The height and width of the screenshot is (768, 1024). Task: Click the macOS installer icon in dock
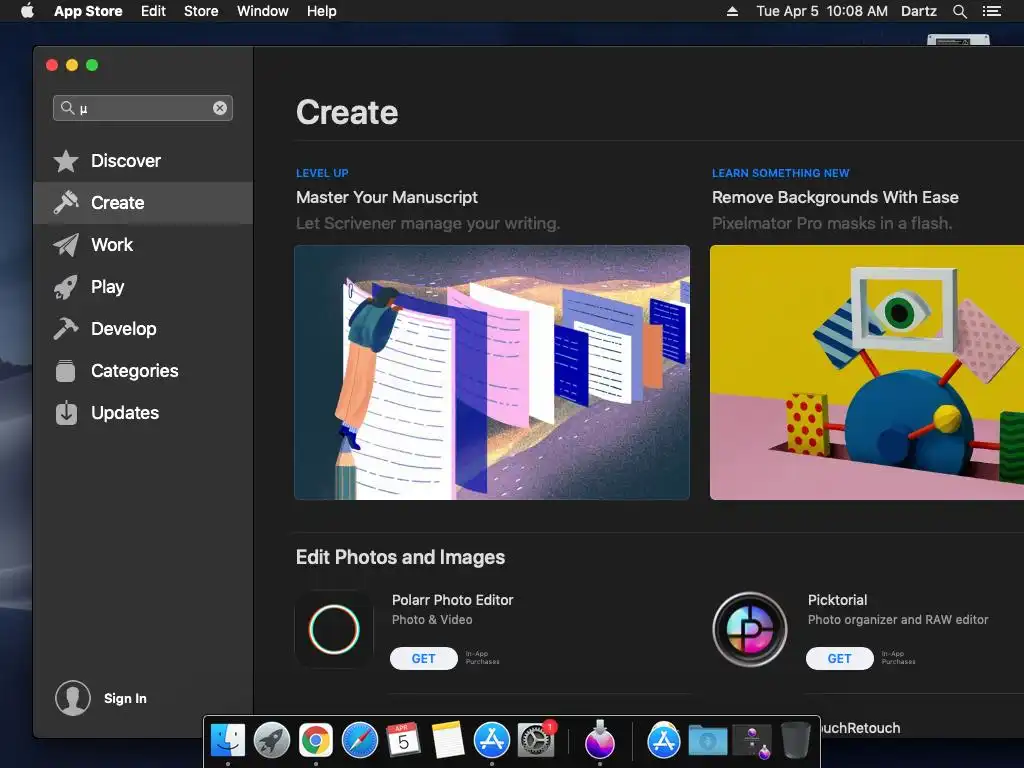(600, 740)
